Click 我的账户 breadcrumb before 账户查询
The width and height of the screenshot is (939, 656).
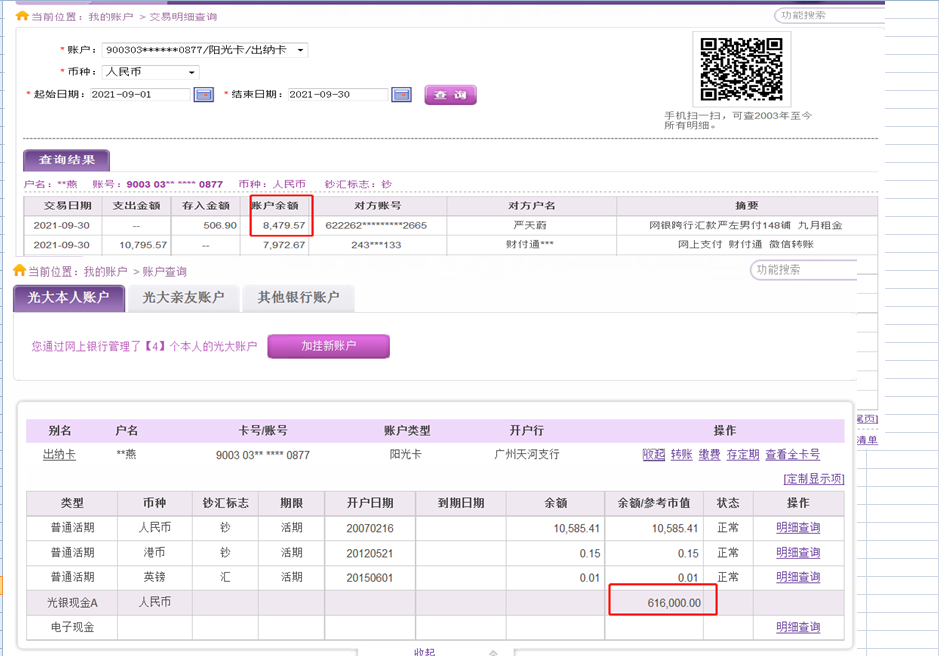[105, 272]
